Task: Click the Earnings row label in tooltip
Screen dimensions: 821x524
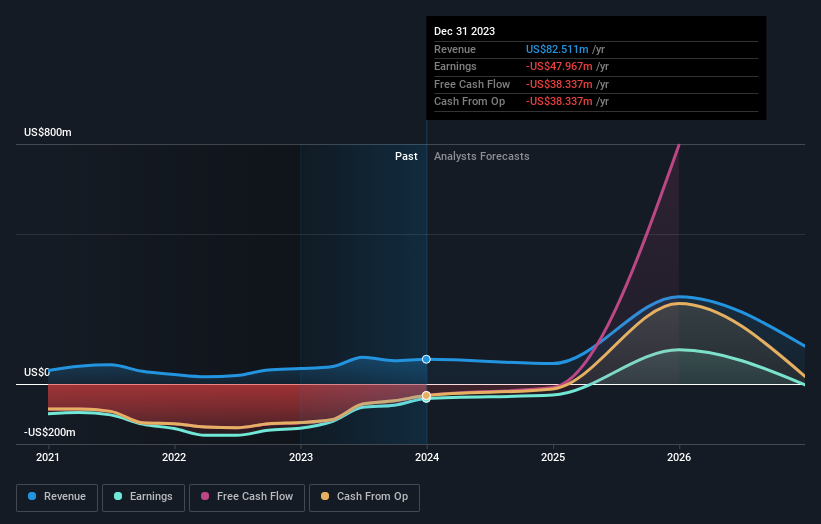Action: [x=455, y=66]
